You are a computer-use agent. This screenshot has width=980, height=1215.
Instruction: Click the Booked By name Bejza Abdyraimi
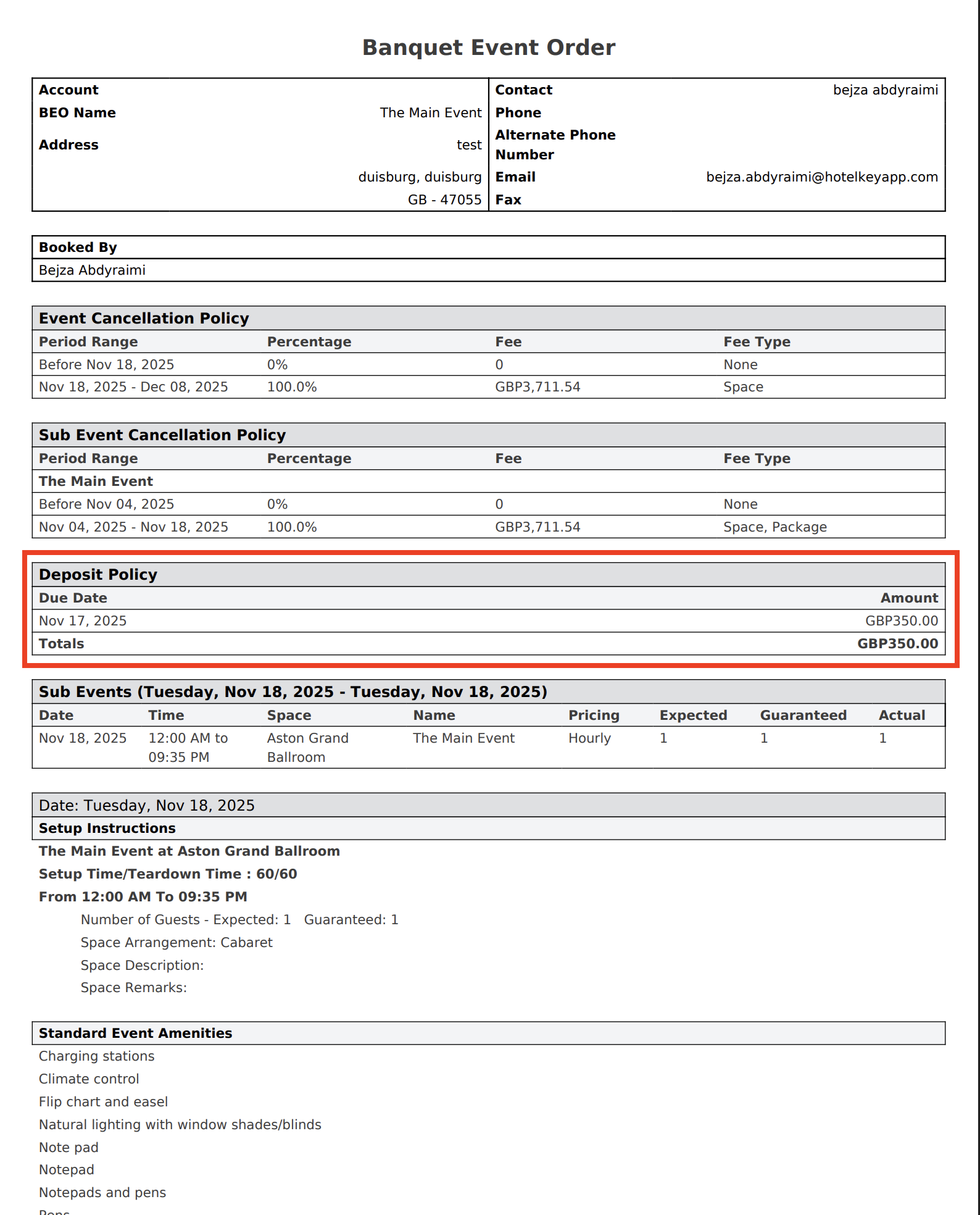tap(93, 270)
